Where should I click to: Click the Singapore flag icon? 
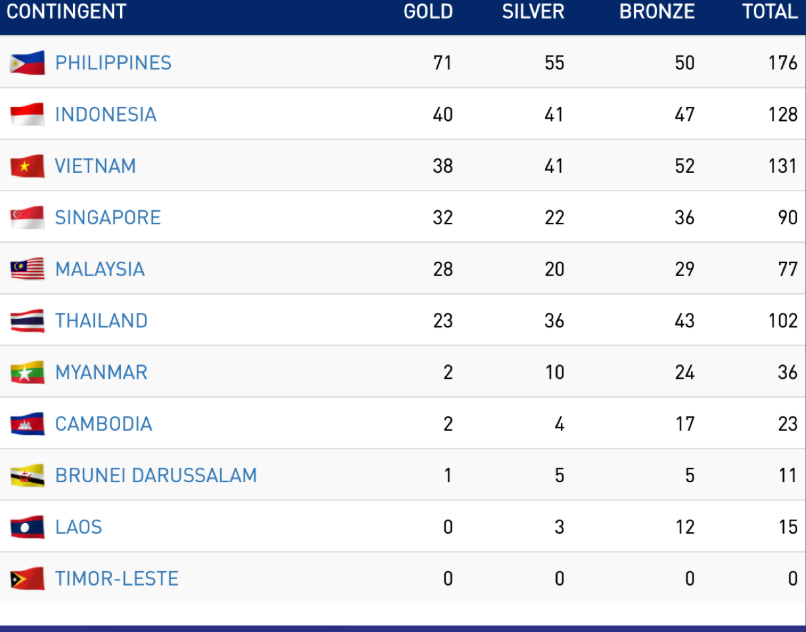[27, 218]
